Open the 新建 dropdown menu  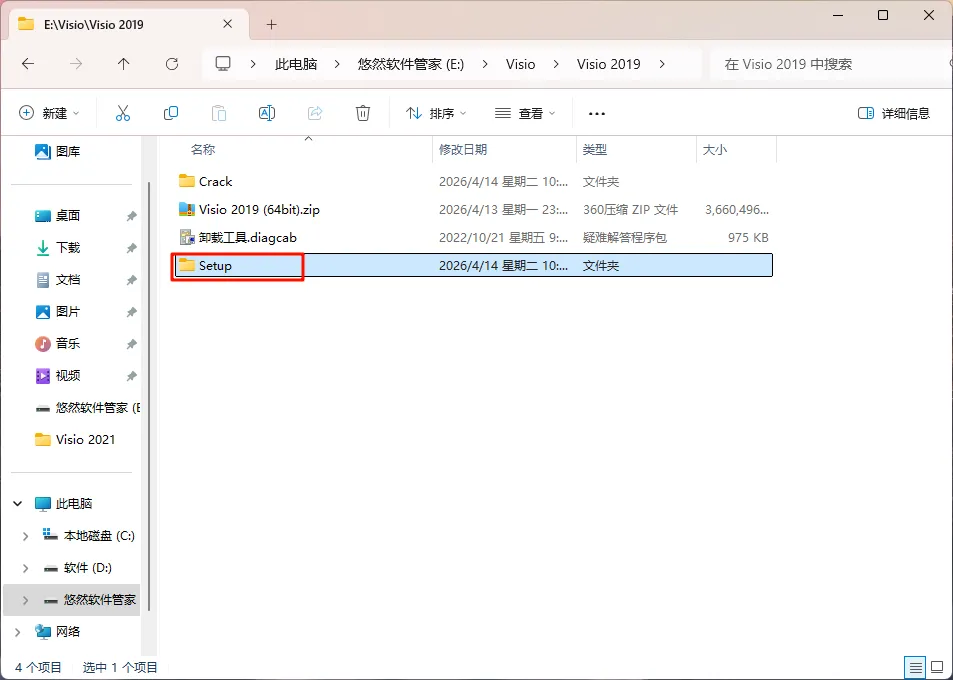pos(49,113)
